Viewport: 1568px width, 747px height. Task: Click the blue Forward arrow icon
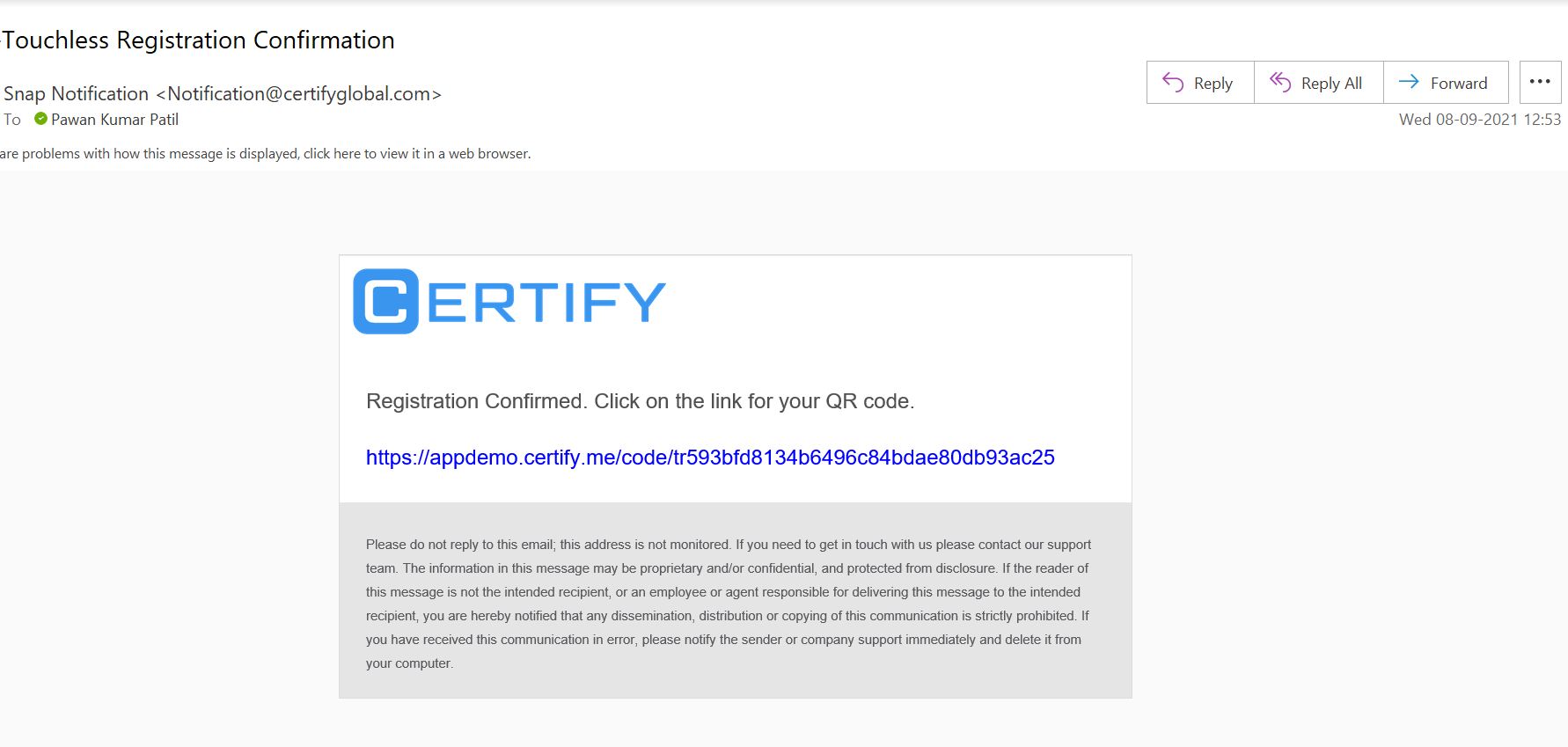[1409, 82]
